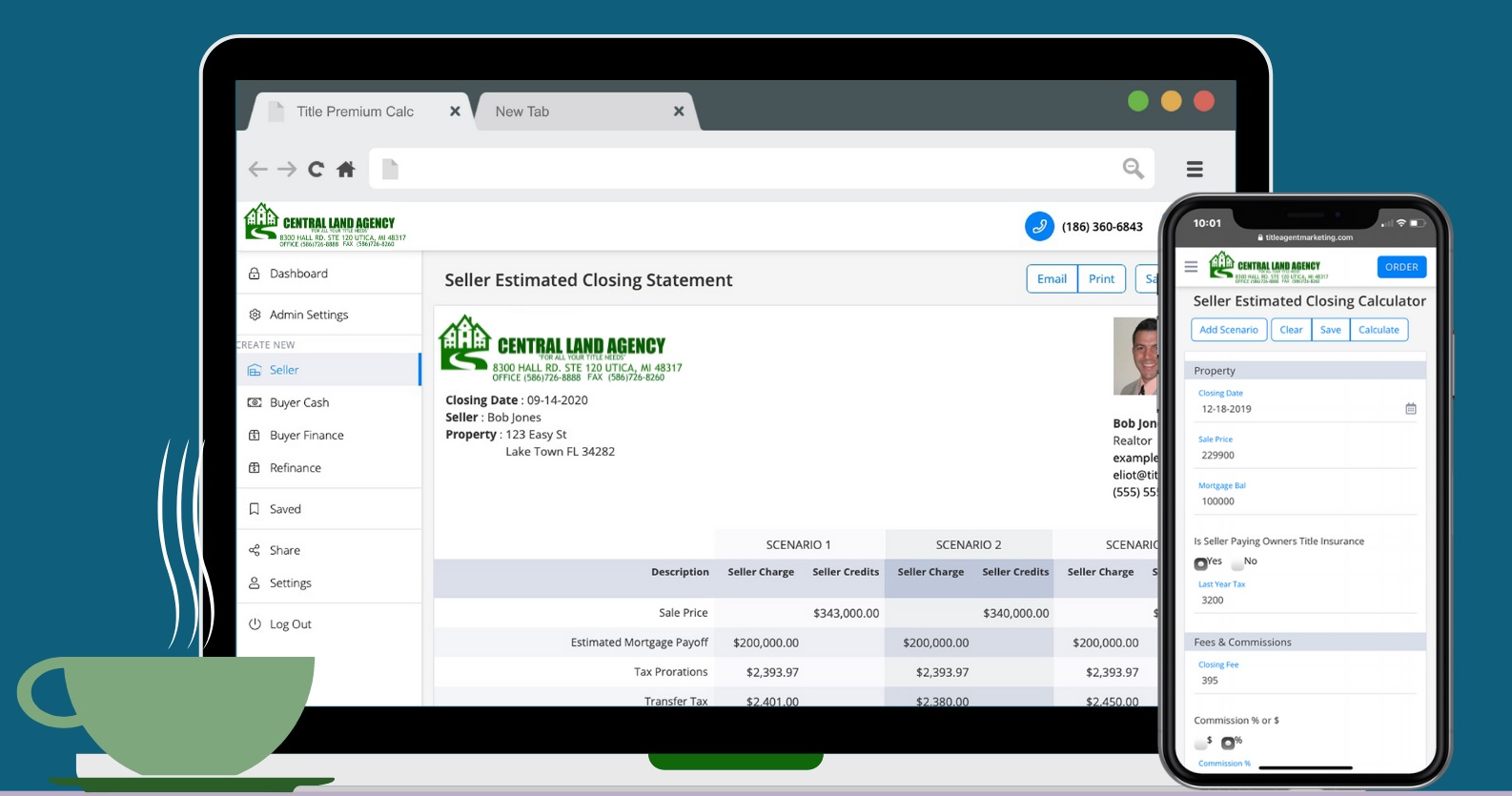
Task: Click the Buyer Cash money icon
Action: tap(255, 402)
